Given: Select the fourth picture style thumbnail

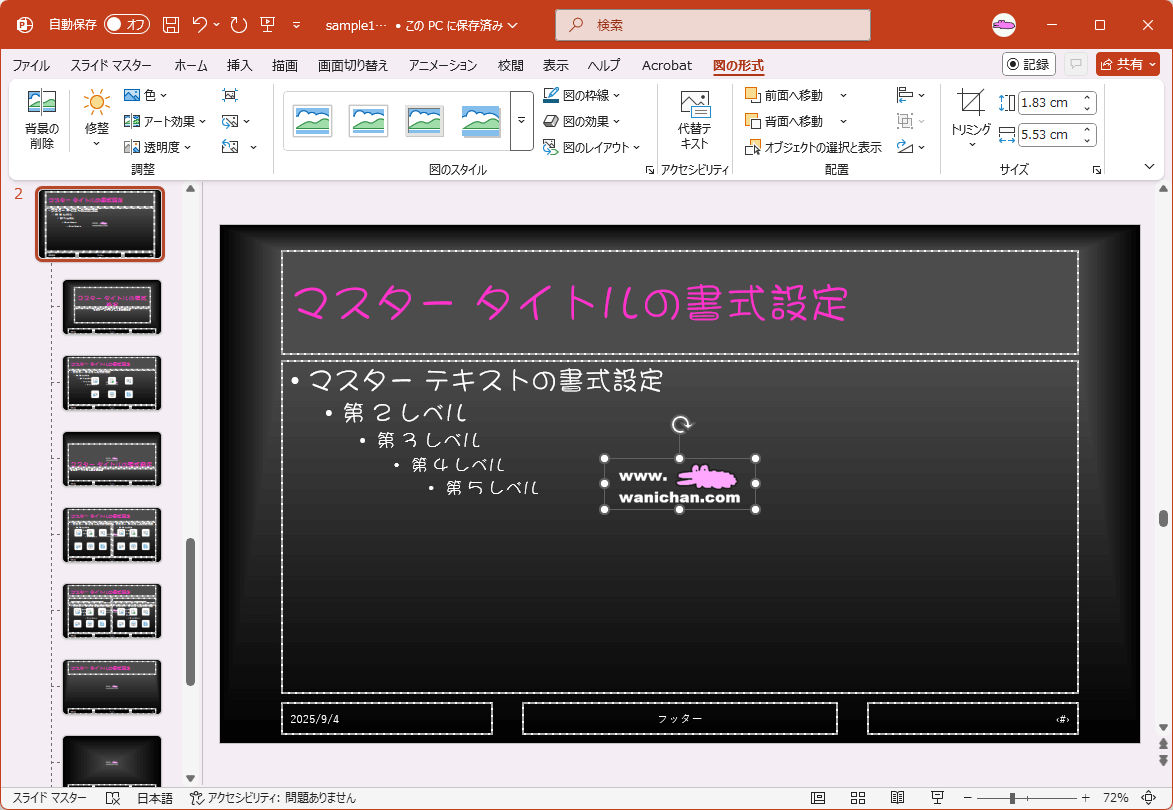Looking at the screenshot, I should click(480, 121).
